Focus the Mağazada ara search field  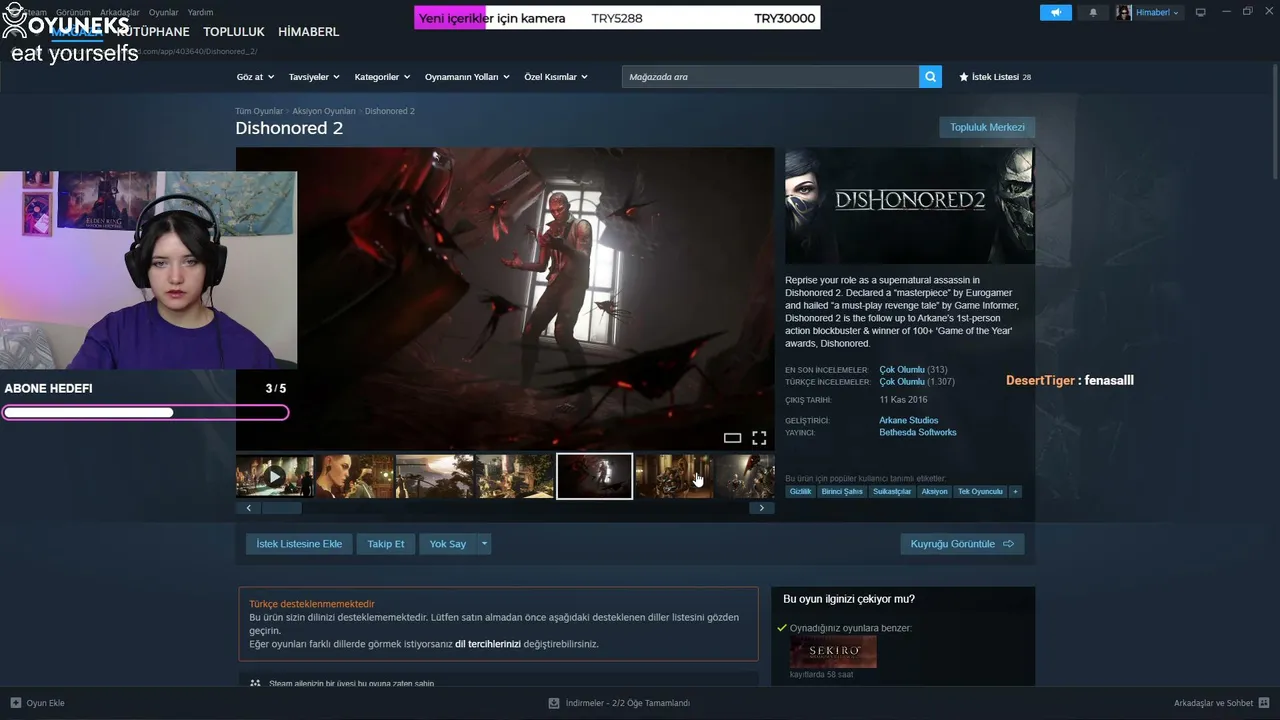click(770, 77)
